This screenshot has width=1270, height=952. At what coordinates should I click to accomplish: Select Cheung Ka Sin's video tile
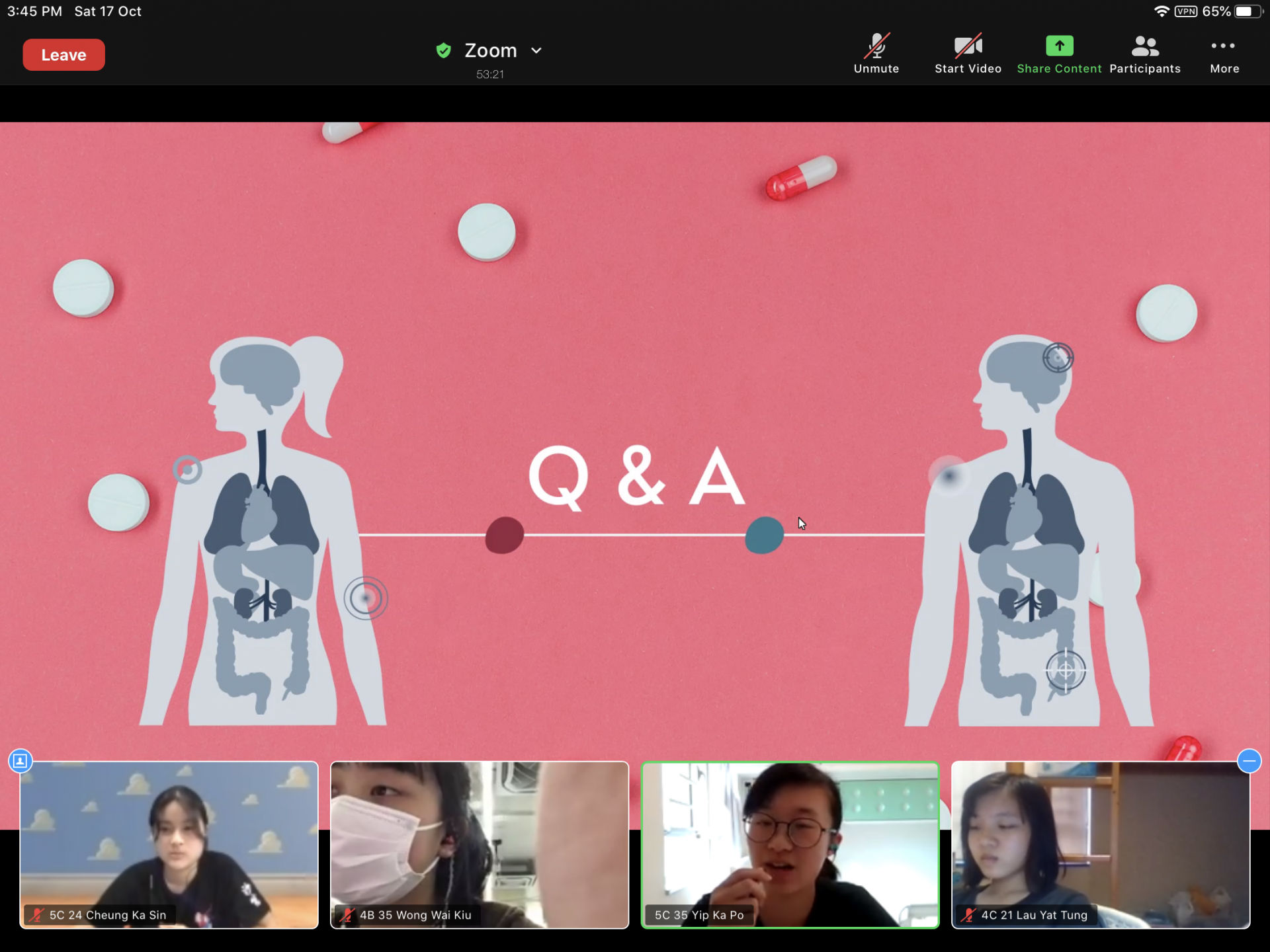[169, 845]
